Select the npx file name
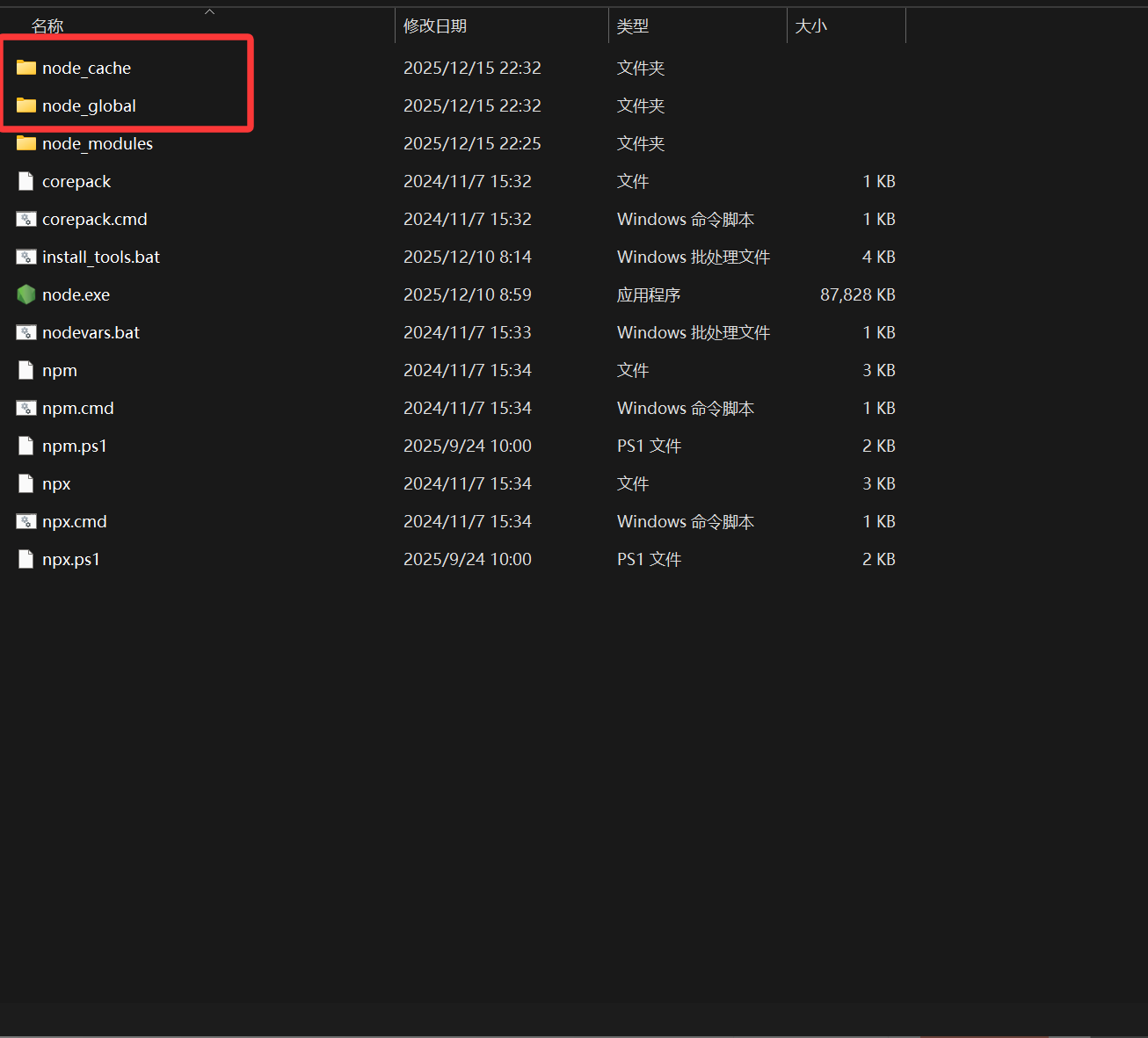The height and width of the screenshot is (1038, 1148). (x=56, y=483)
